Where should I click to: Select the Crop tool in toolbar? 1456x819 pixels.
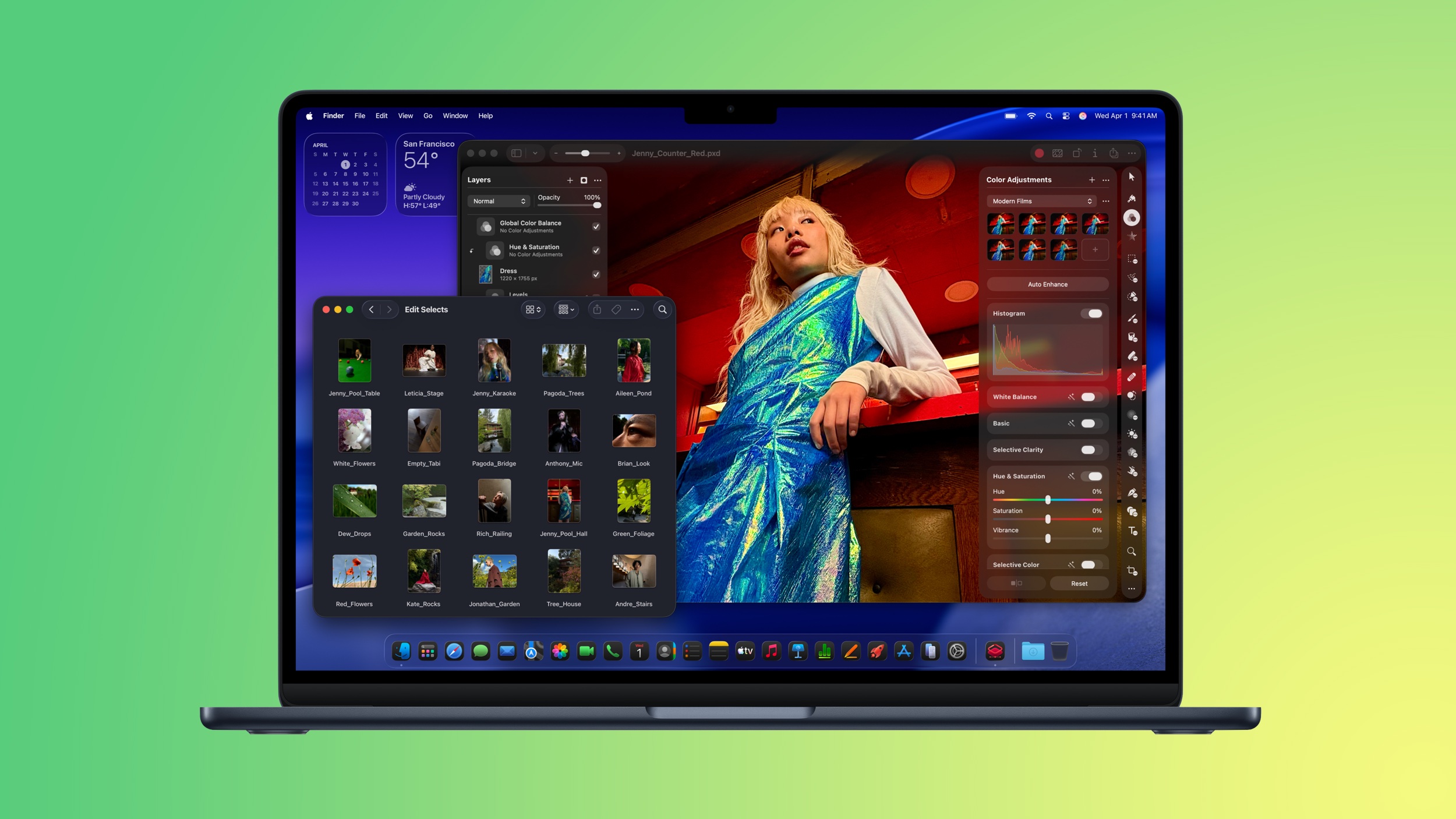1132,571
